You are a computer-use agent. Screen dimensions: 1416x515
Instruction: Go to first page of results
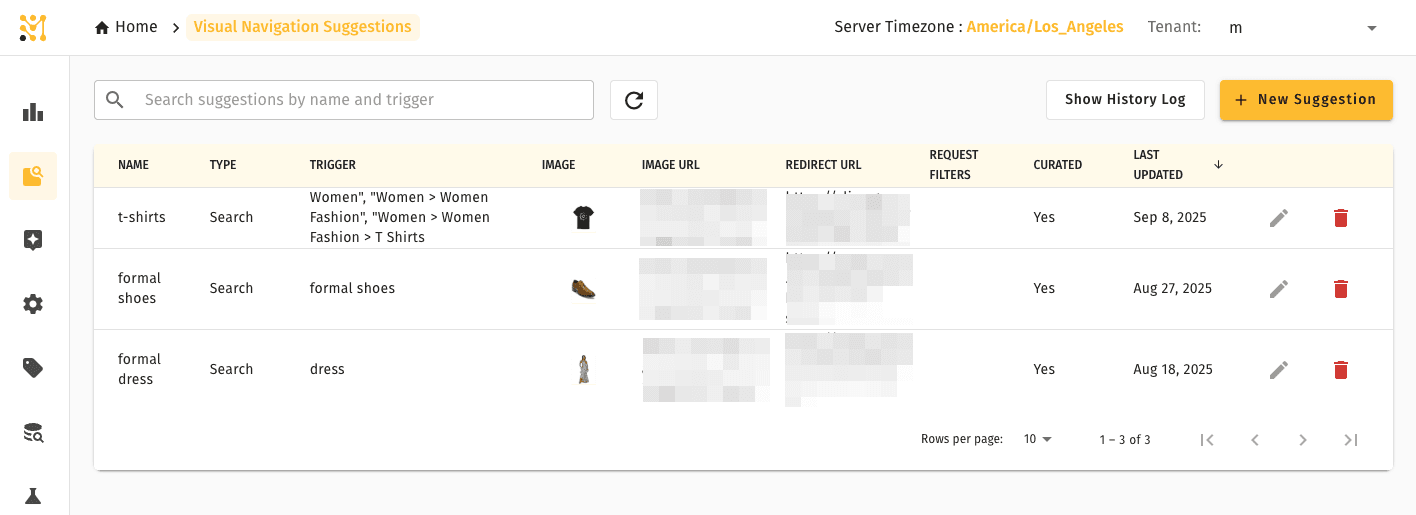tap(1207, 440)
